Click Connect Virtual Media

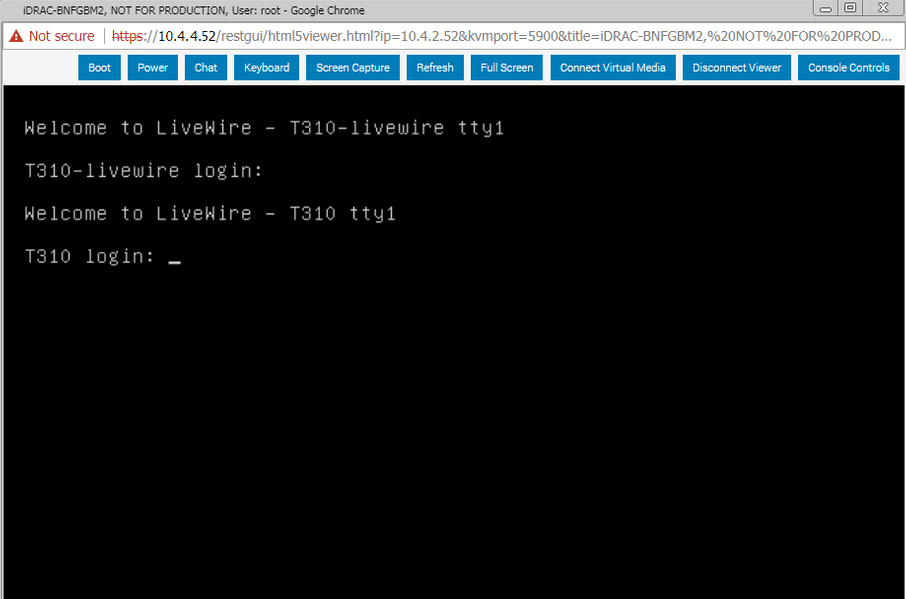click(612, 68)
